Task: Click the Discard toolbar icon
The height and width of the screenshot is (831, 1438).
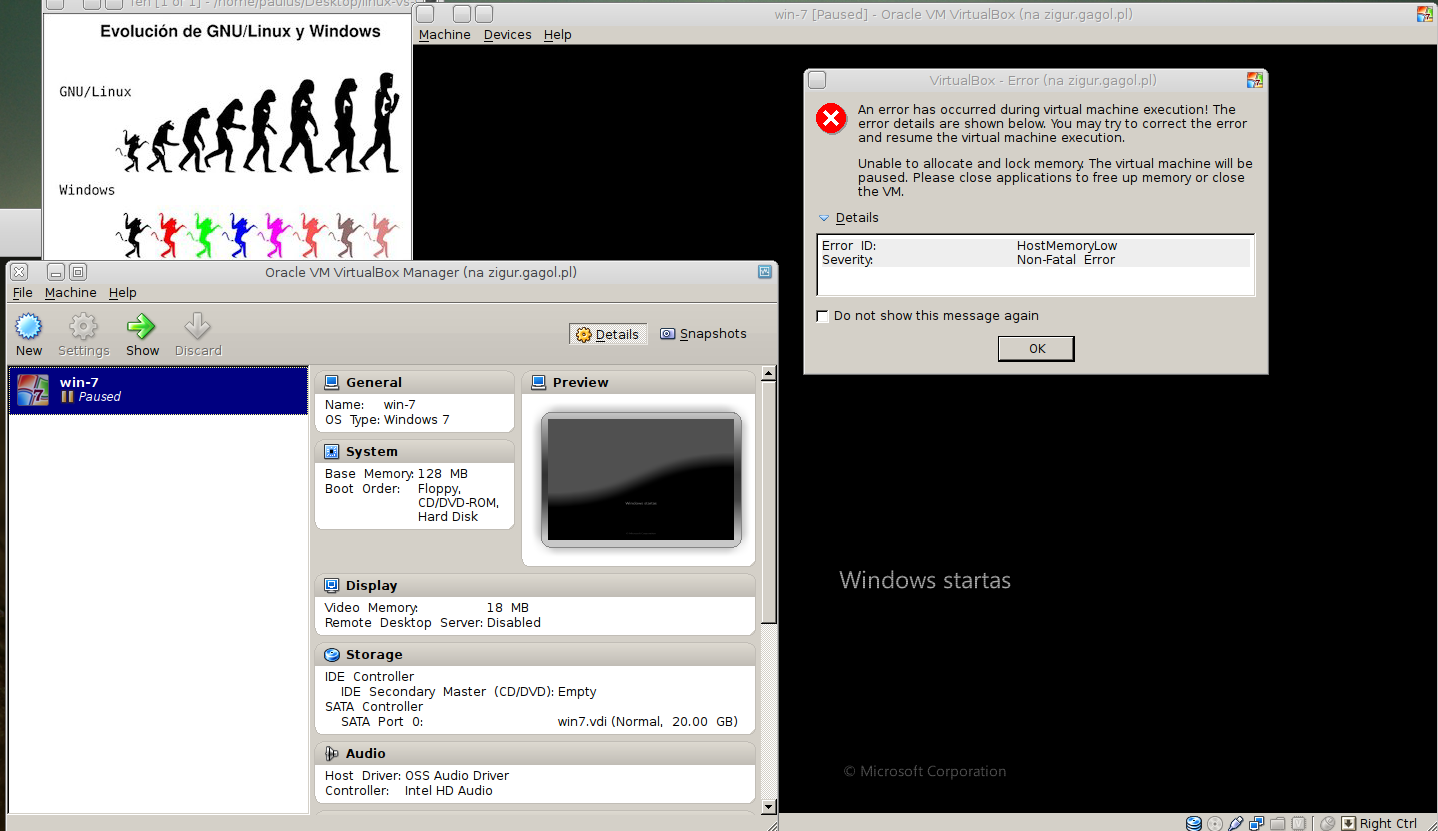Action: [198, 327]
